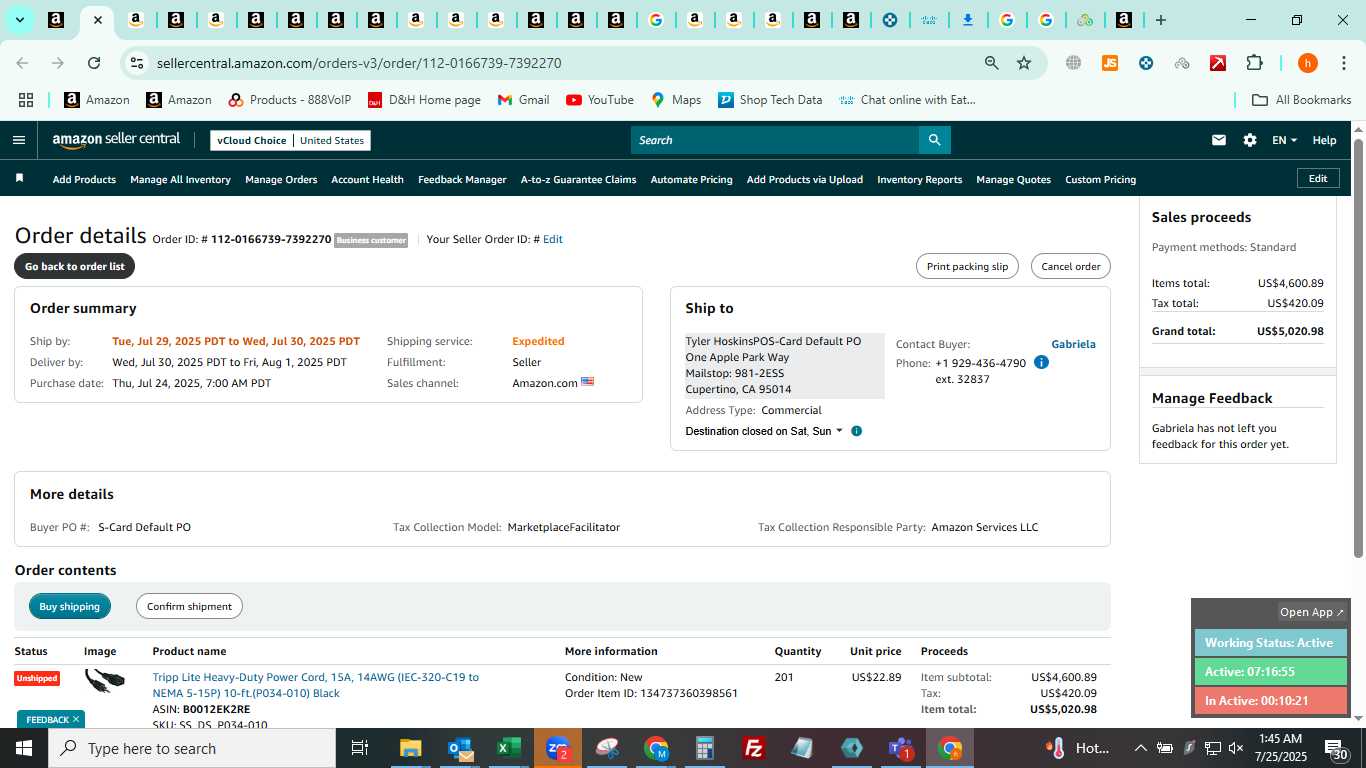The width and height of the screenshot is (1366, 768).
Task: View site information icon in address bar
Action: (137, 63)
